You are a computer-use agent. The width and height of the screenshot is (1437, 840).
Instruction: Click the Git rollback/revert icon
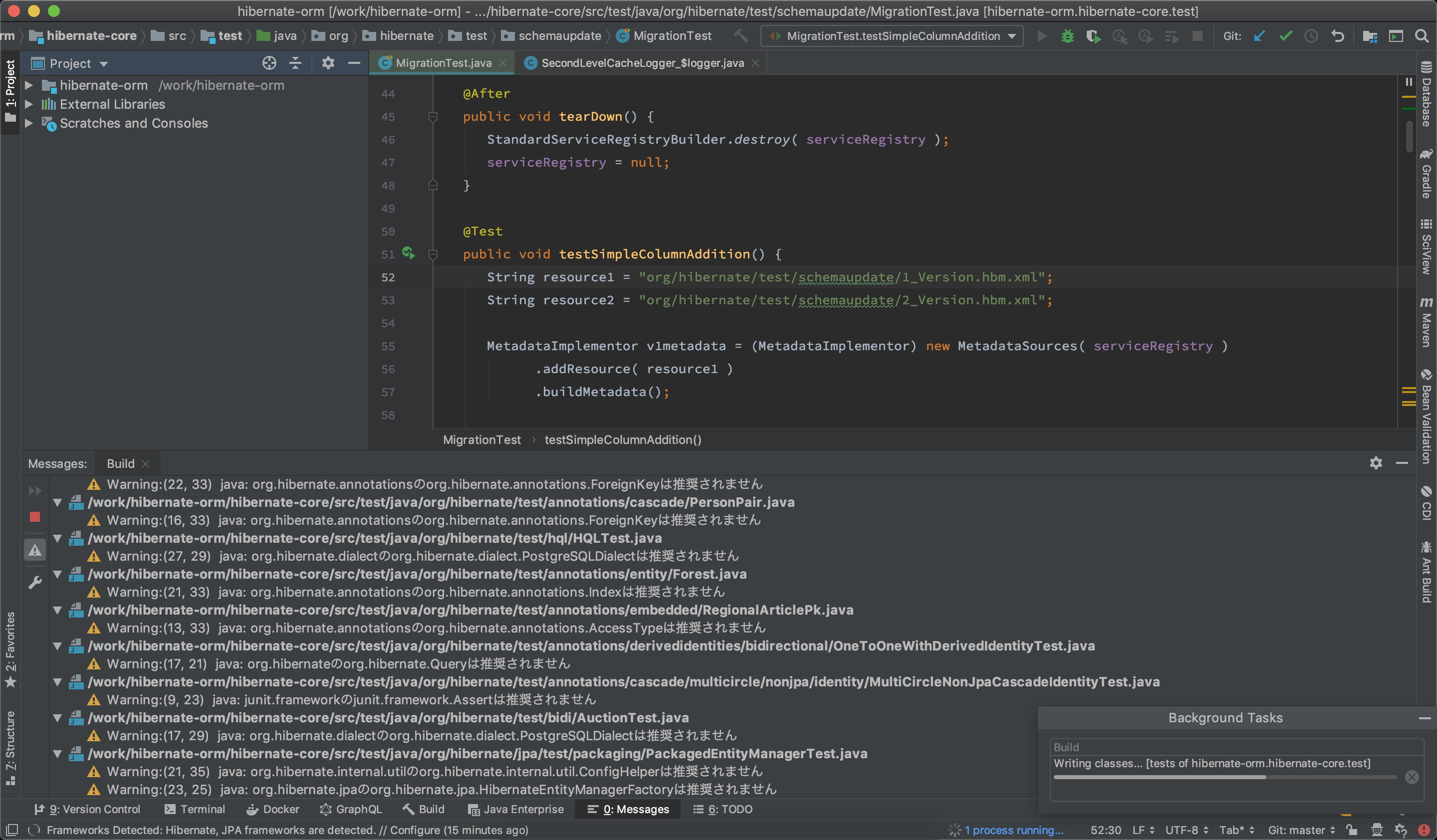point(1338,36)
